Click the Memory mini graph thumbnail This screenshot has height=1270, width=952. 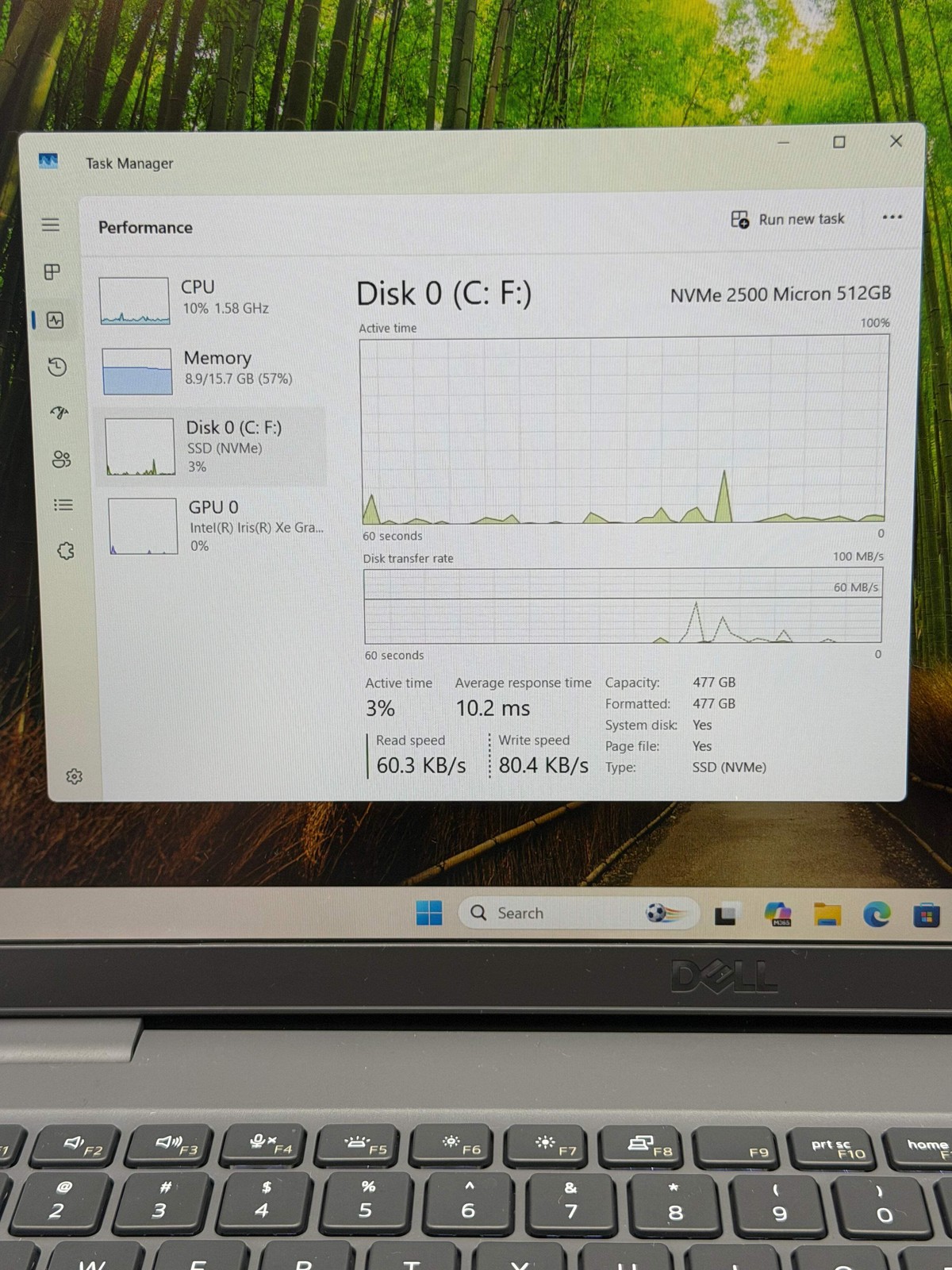(x=137, y=371)
